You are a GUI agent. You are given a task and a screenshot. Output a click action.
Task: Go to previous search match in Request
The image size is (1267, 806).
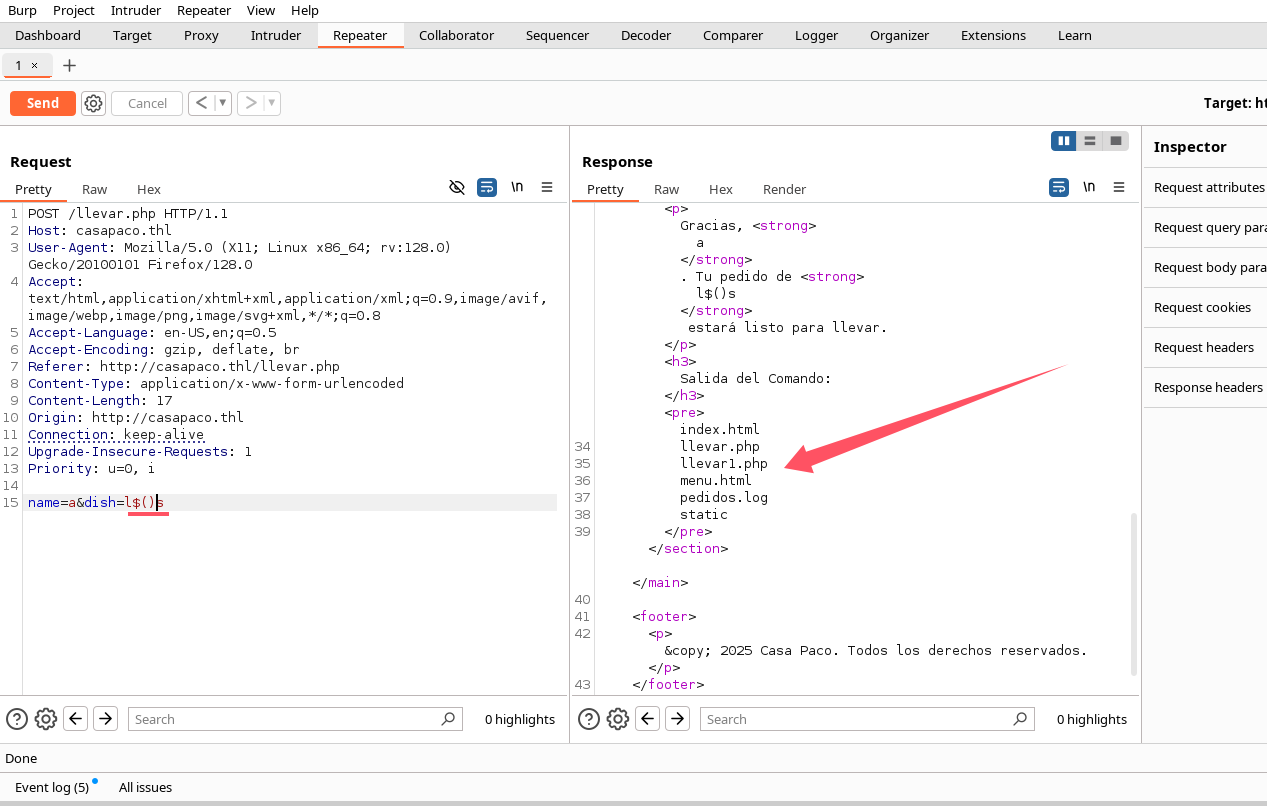[76, 719]
